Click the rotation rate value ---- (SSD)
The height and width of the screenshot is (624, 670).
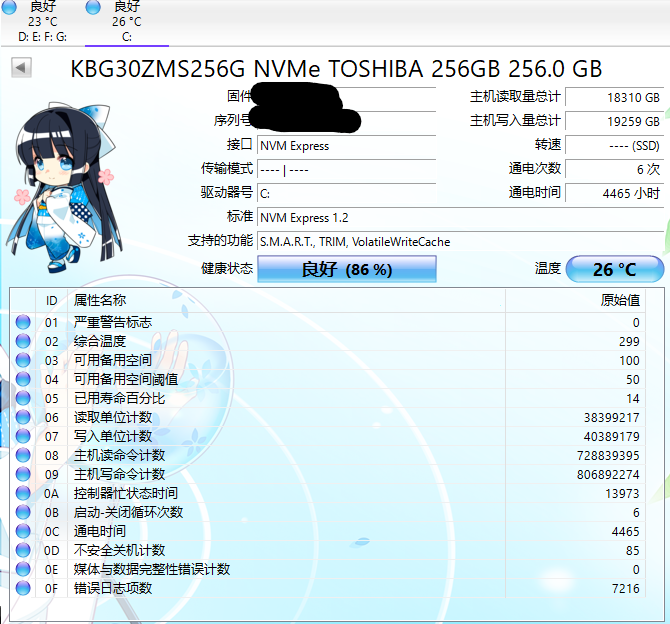tap(614, 146)
